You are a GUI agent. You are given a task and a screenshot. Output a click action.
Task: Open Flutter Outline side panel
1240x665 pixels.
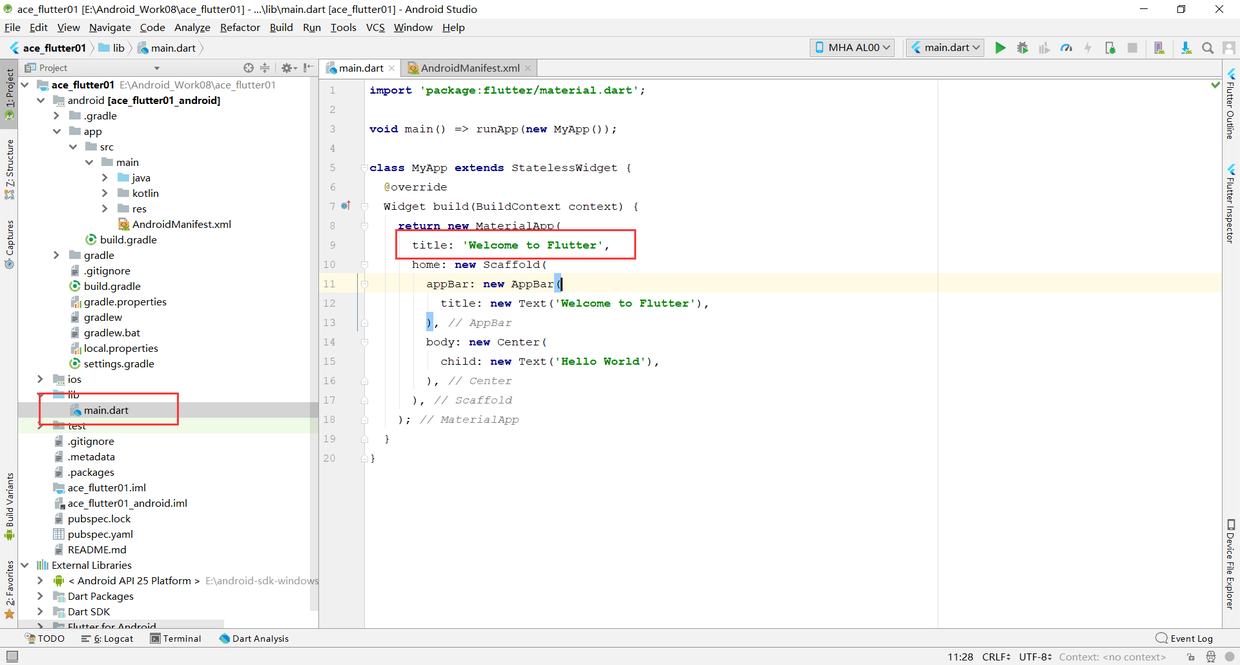point(1230,104)
